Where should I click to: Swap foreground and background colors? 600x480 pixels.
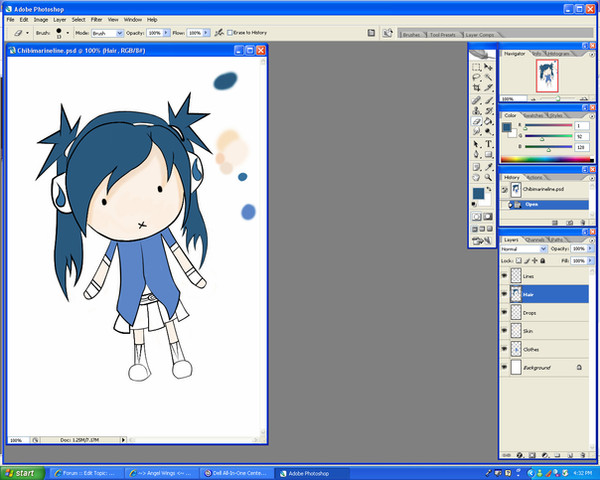coord(489,189)
